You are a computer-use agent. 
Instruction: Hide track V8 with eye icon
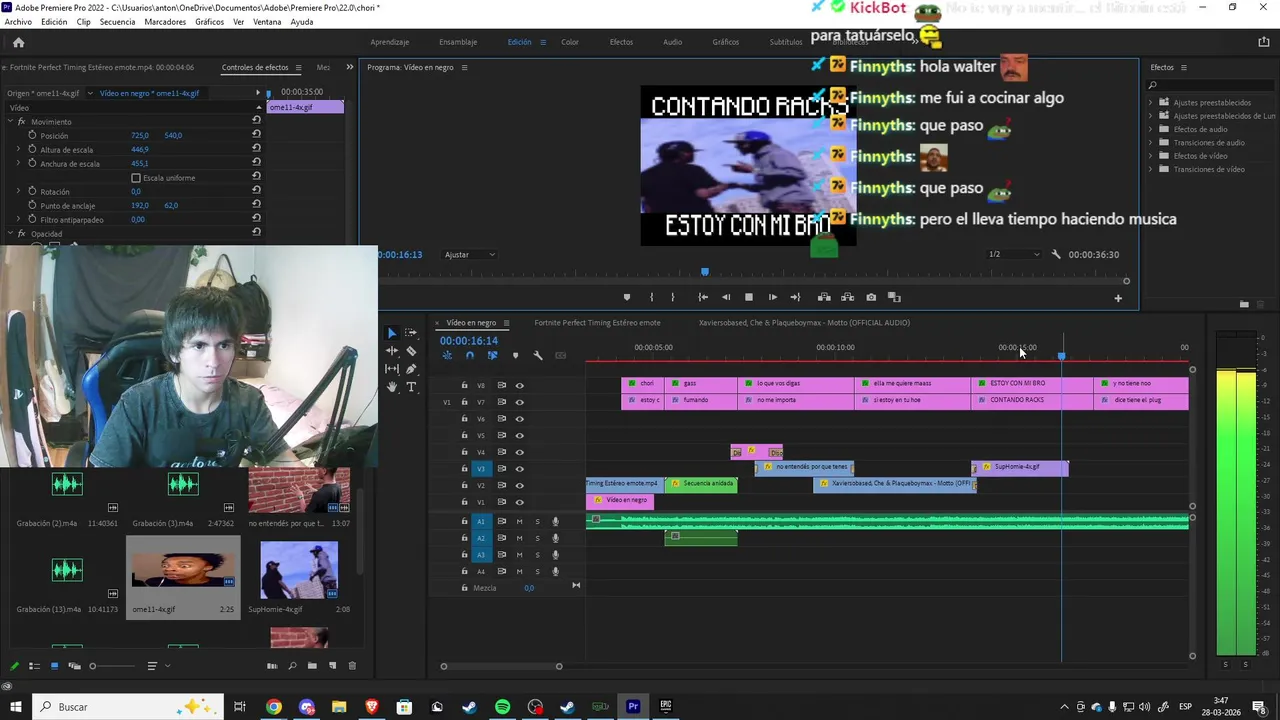click(x=519, y=385)
